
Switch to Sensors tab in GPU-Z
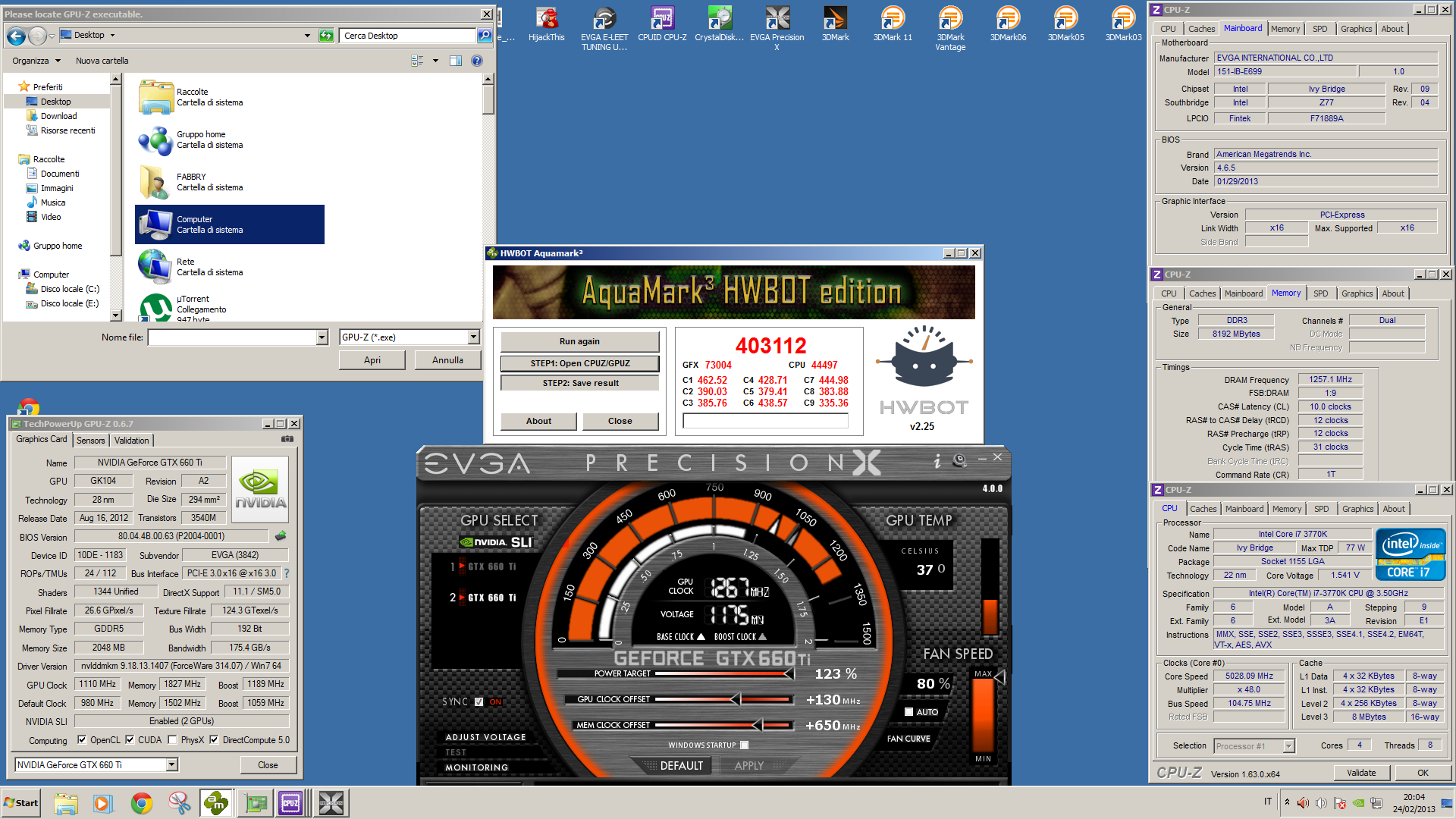coord(91,441)
